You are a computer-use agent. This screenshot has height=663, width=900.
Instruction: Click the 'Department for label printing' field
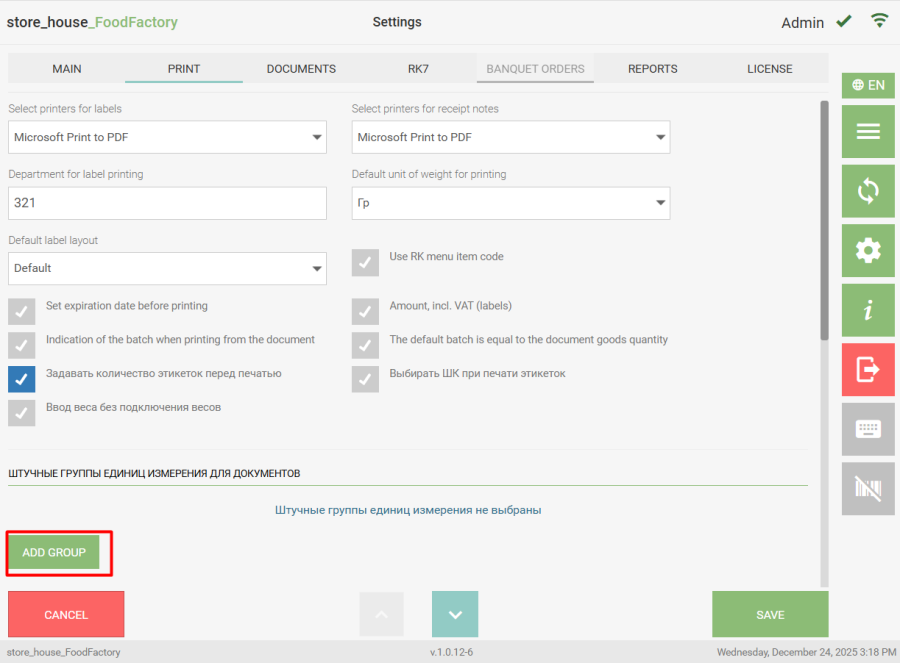[167, 203]
